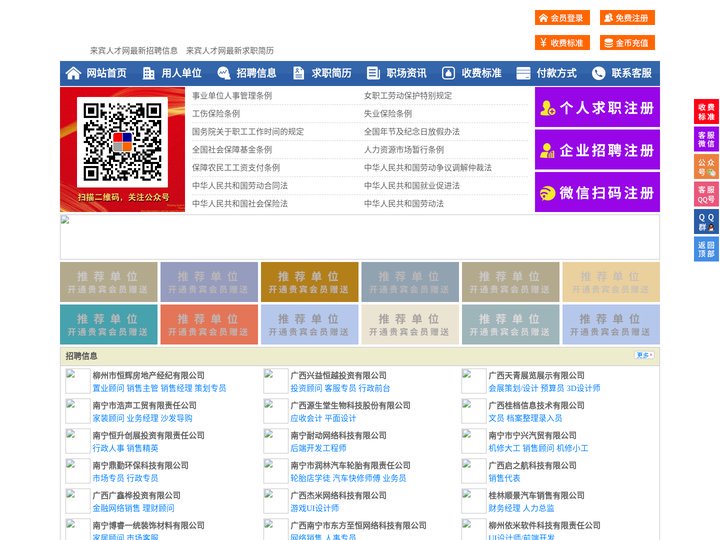Open 柳州市恒辉房地产经纪有限公司 company link
Viewport: 720px width, 540px height.
click(x=149, y=376)
